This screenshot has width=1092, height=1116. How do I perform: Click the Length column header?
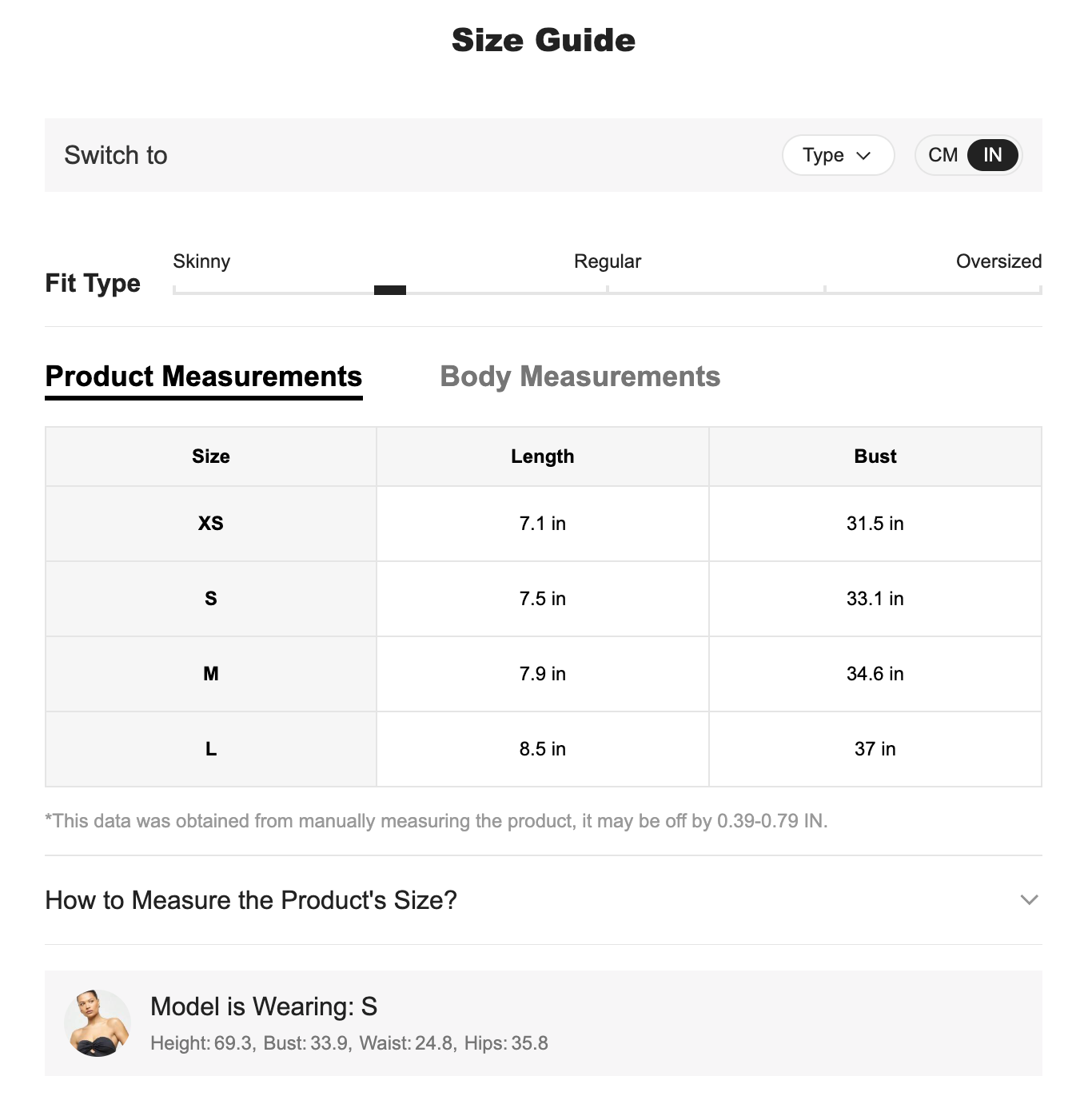(543, 456)
